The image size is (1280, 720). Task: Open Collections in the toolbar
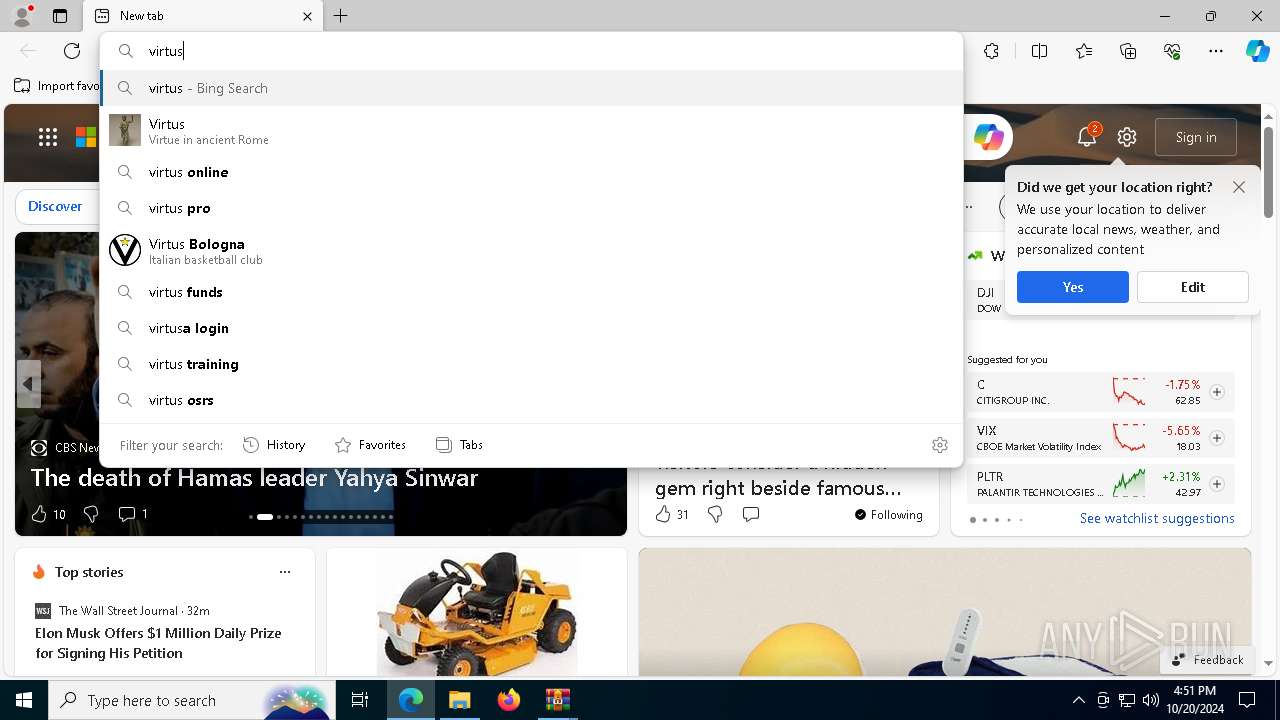point(1128,51)
